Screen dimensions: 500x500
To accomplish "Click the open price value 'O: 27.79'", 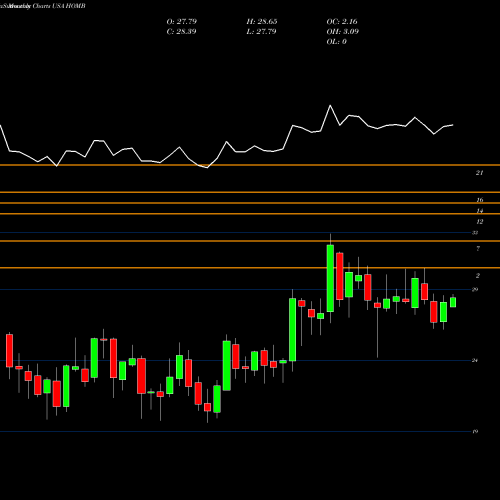I will point(182,22).
